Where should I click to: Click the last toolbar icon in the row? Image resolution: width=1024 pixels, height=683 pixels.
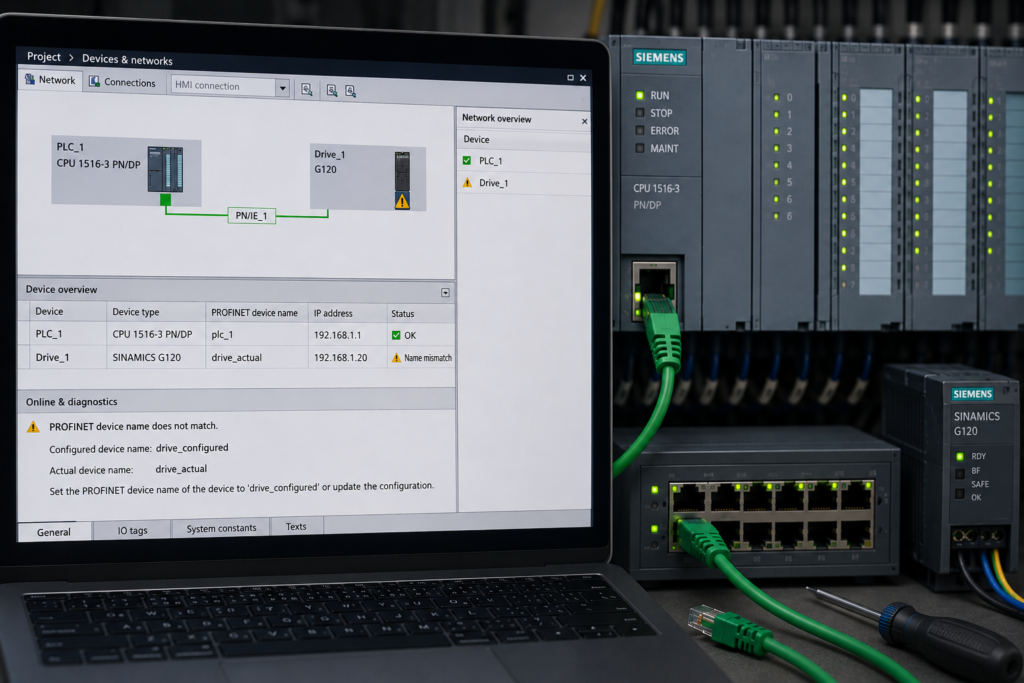click(x=351, y=91)
